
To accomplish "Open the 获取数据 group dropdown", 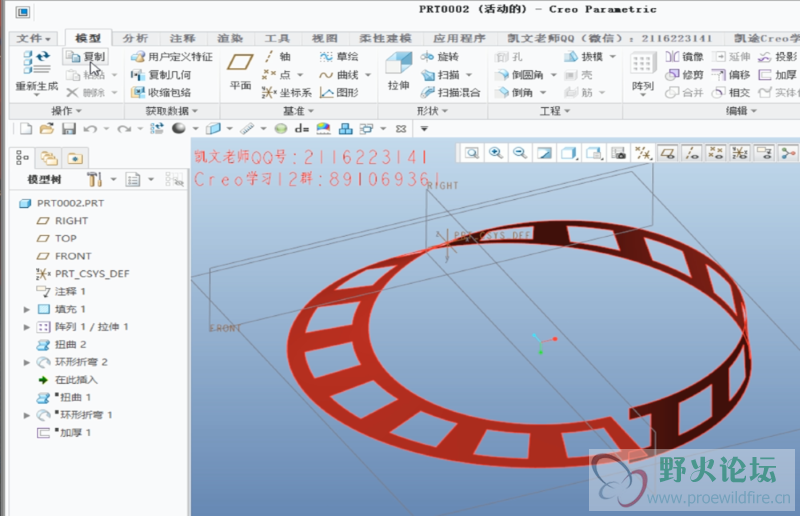I will tap(171, 111).
